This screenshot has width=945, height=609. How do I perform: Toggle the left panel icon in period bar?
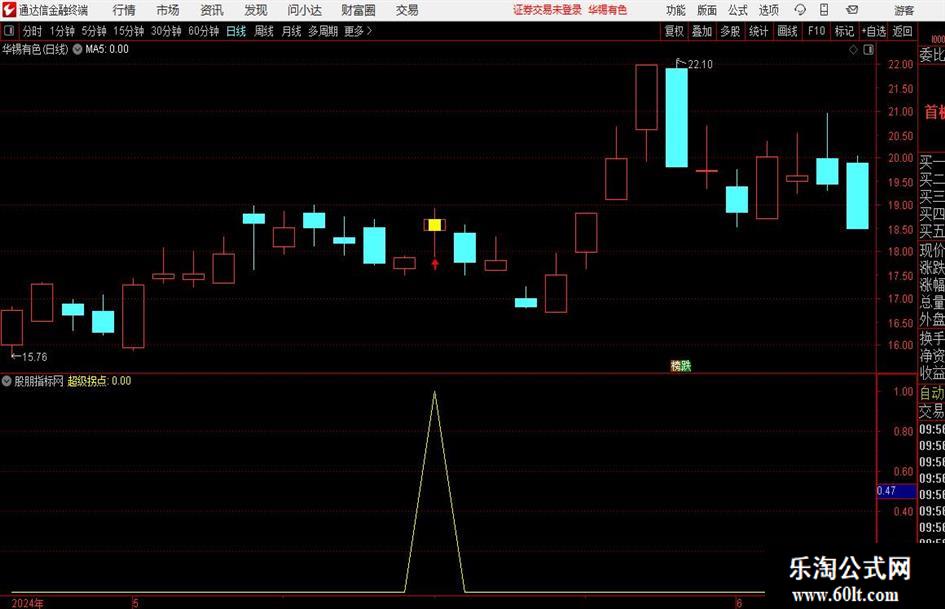(9, 31)
